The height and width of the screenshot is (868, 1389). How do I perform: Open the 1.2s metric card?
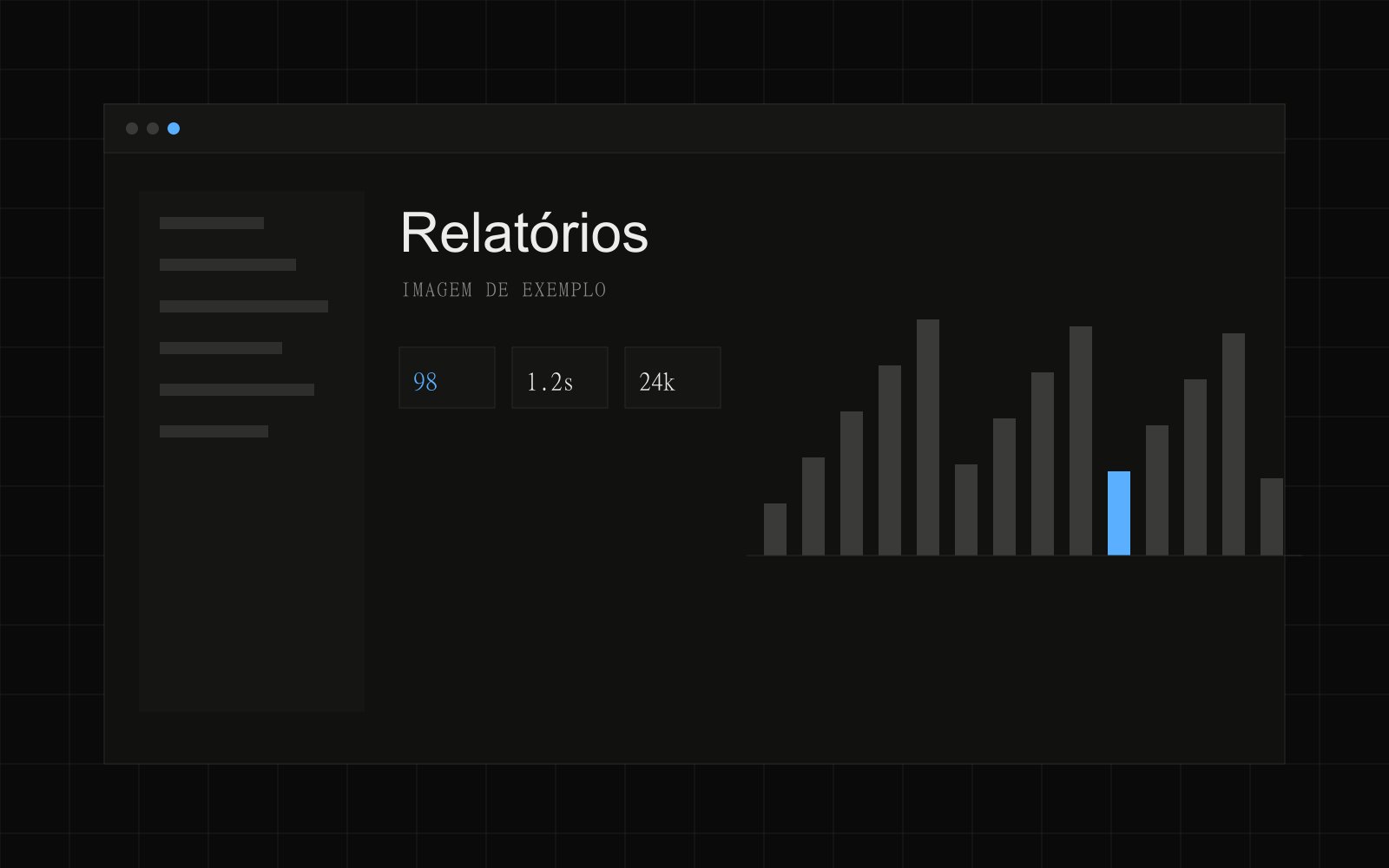560,378
